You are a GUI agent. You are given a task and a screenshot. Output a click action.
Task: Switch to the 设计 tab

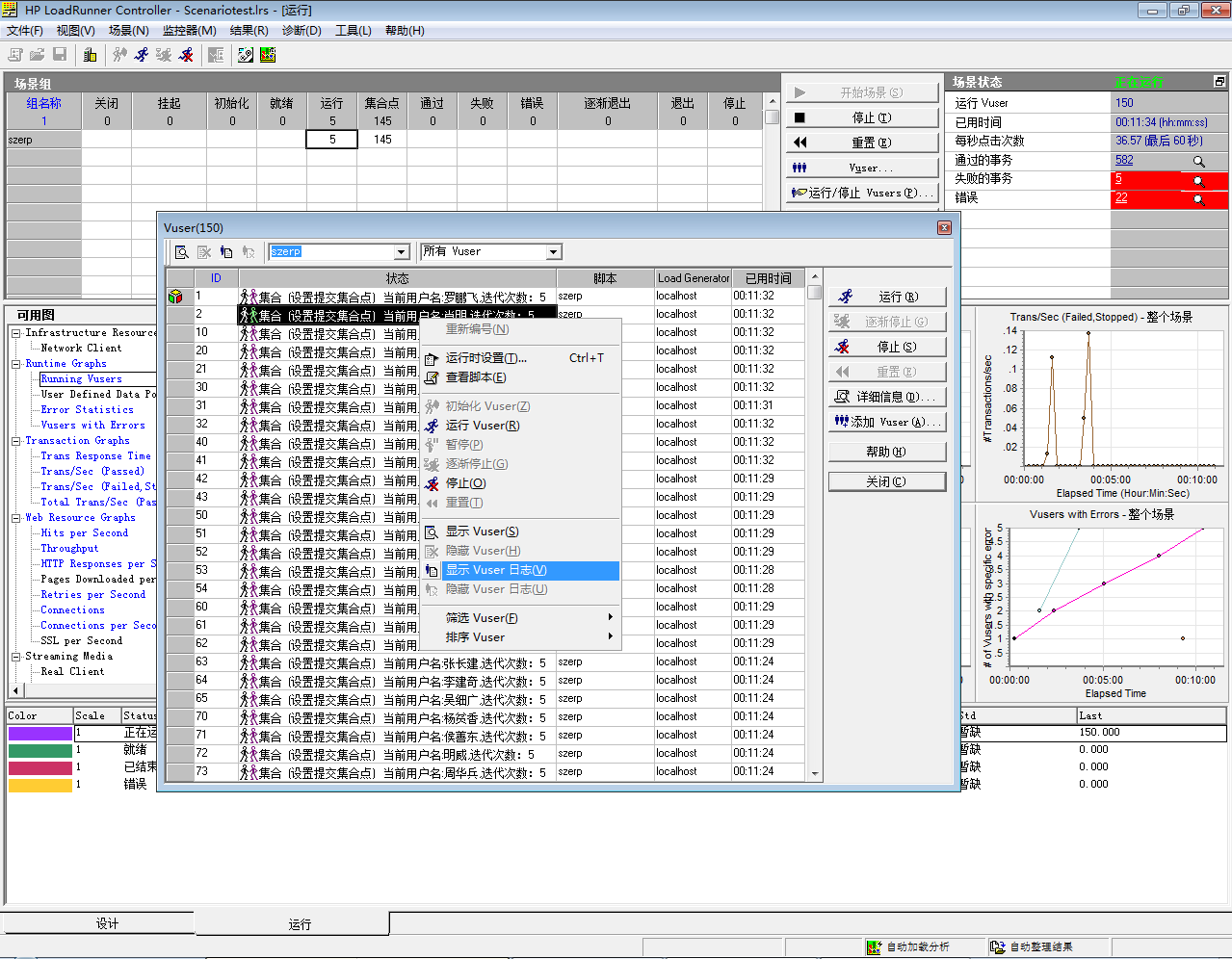click(x=98, y=924)
